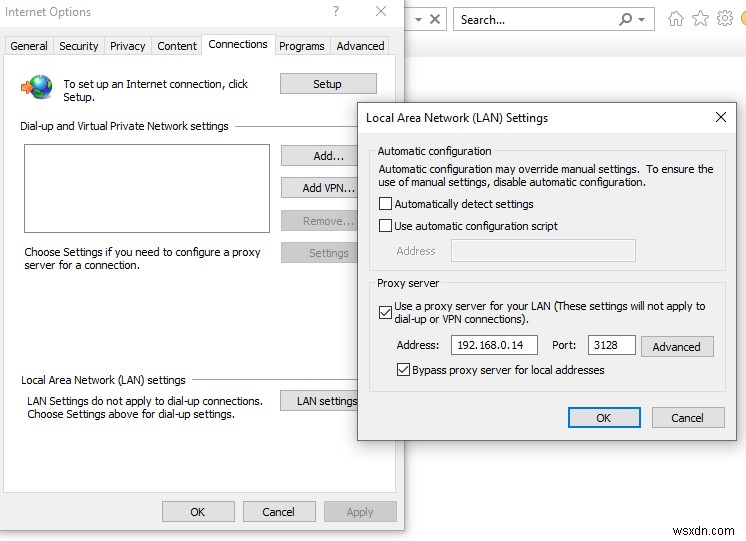Click the proxy Address field showing 192.168.0.14
Viewport: 746px width, 541px height.
(494, 345)
